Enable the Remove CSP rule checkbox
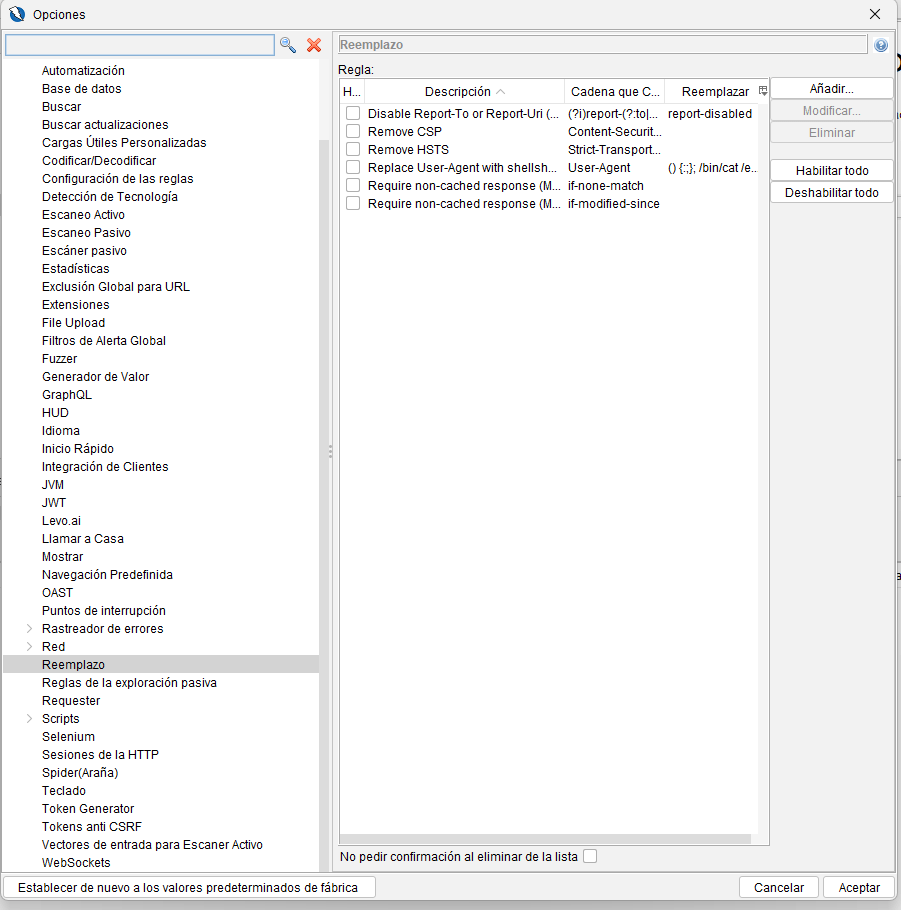The height and width of the screenshot is (910, 901). (353, 131)
